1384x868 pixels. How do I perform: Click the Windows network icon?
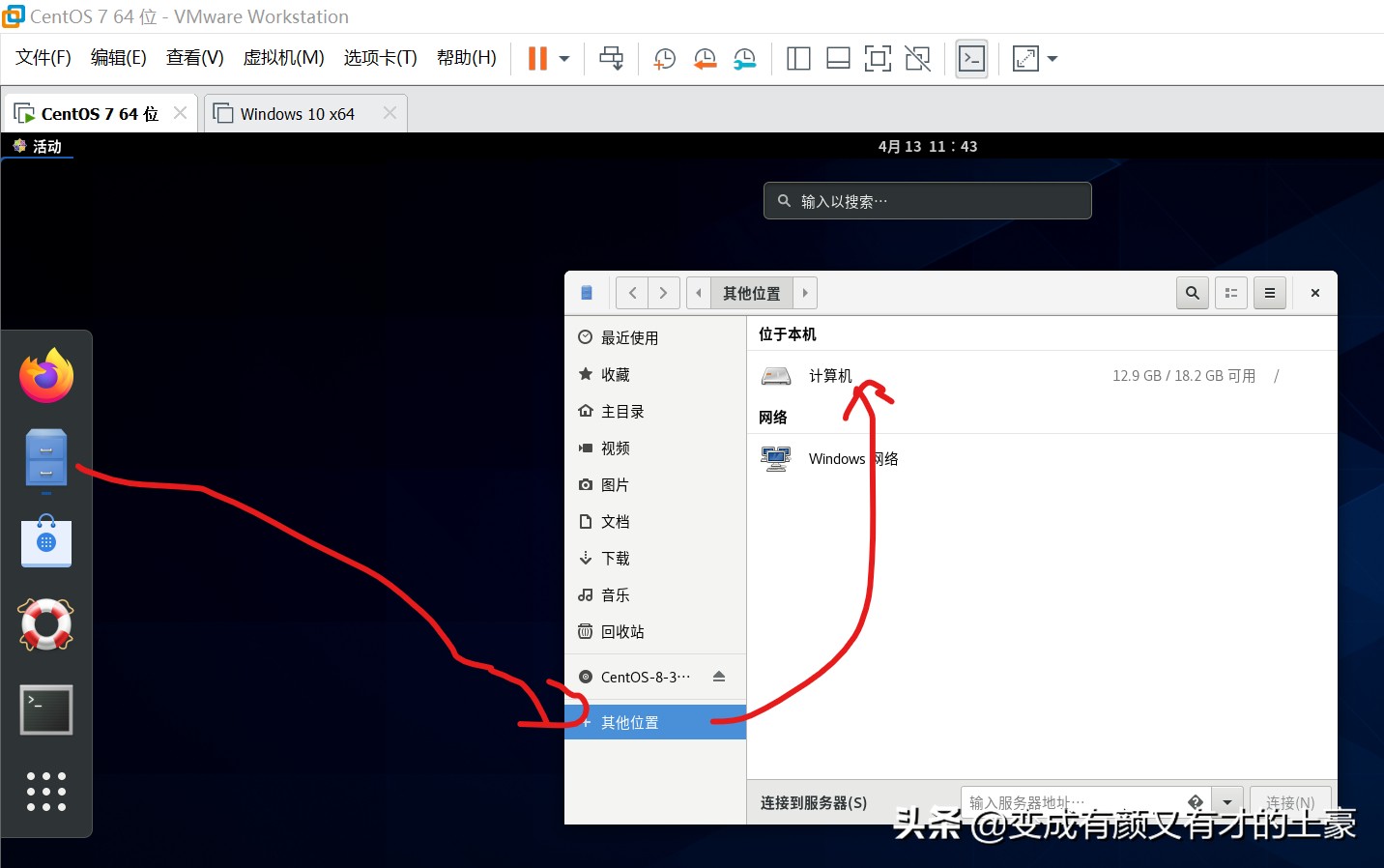(x=776, y=459)
